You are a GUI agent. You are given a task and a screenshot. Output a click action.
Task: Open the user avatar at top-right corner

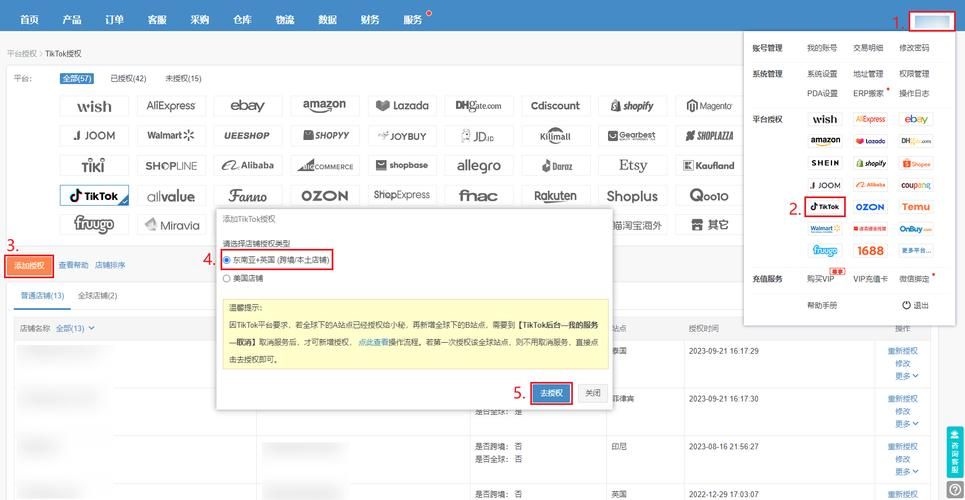(x=933, y=21)
